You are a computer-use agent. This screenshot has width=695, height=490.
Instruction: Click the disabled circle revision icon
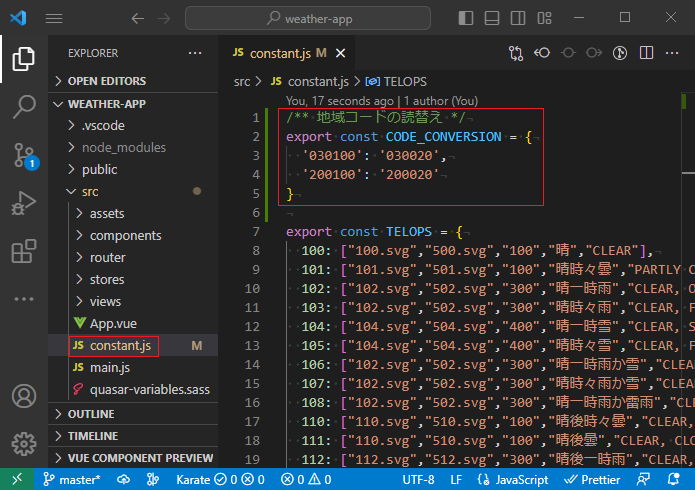(568, 53)
